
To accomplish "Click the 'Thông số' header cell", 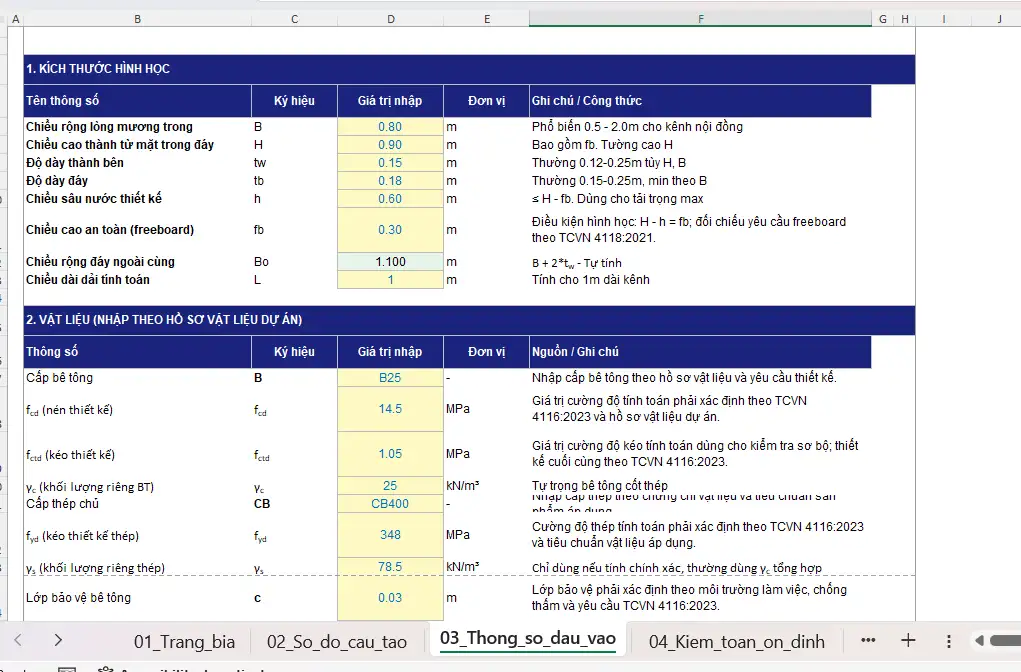I will coord(137,352).
